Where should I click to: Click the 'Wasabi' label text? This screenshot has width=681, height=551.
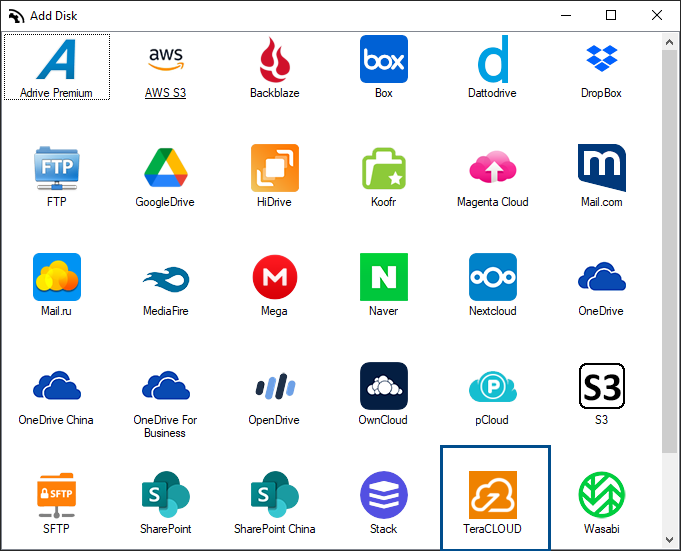coord(602,529)
